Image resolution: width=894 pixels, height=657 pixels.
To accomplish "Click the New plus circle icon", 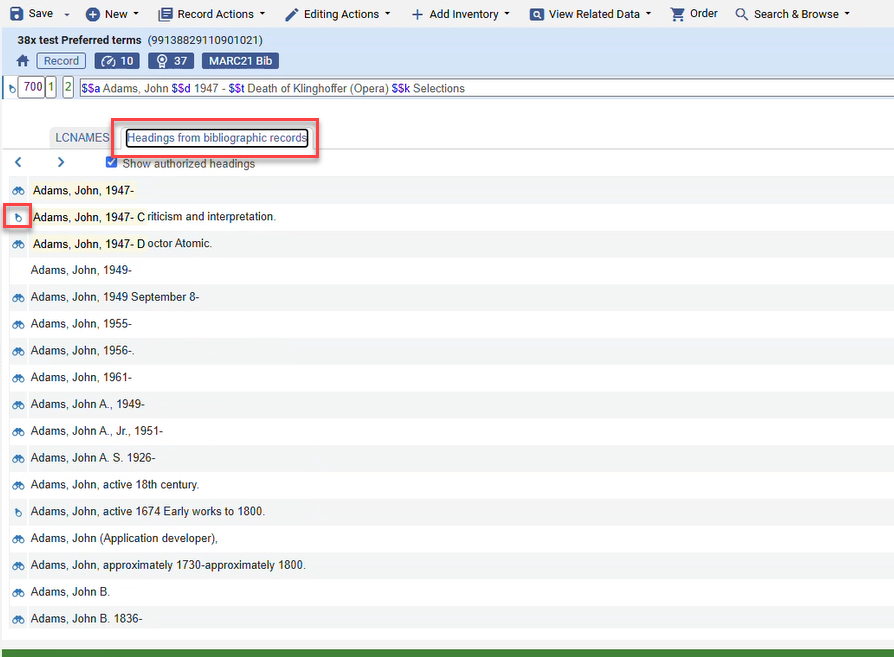I will coord(92,14).
